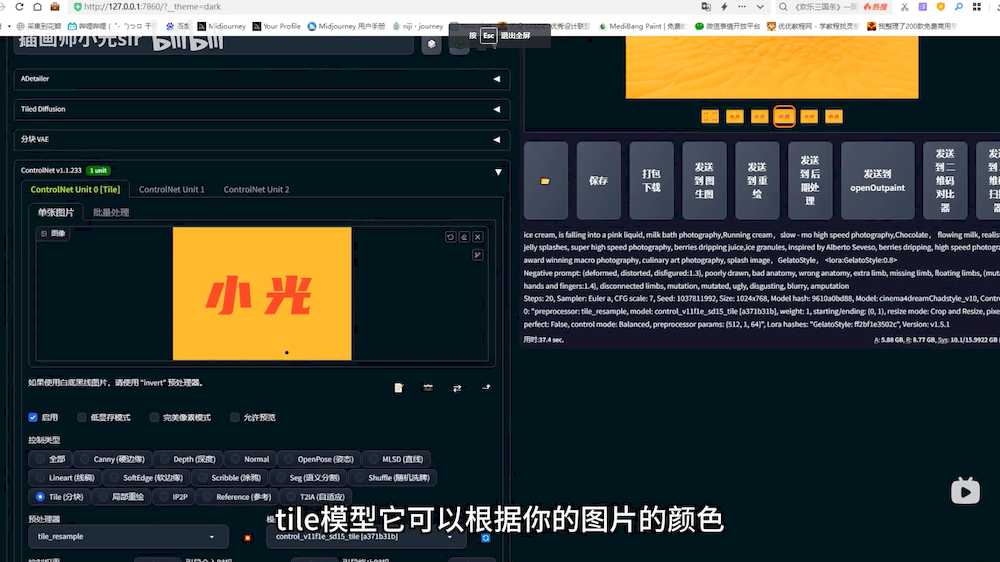Enable the 低显存模式 checkbox
This screenshot has width=1000, height=562.
click(x=83, y=418)
